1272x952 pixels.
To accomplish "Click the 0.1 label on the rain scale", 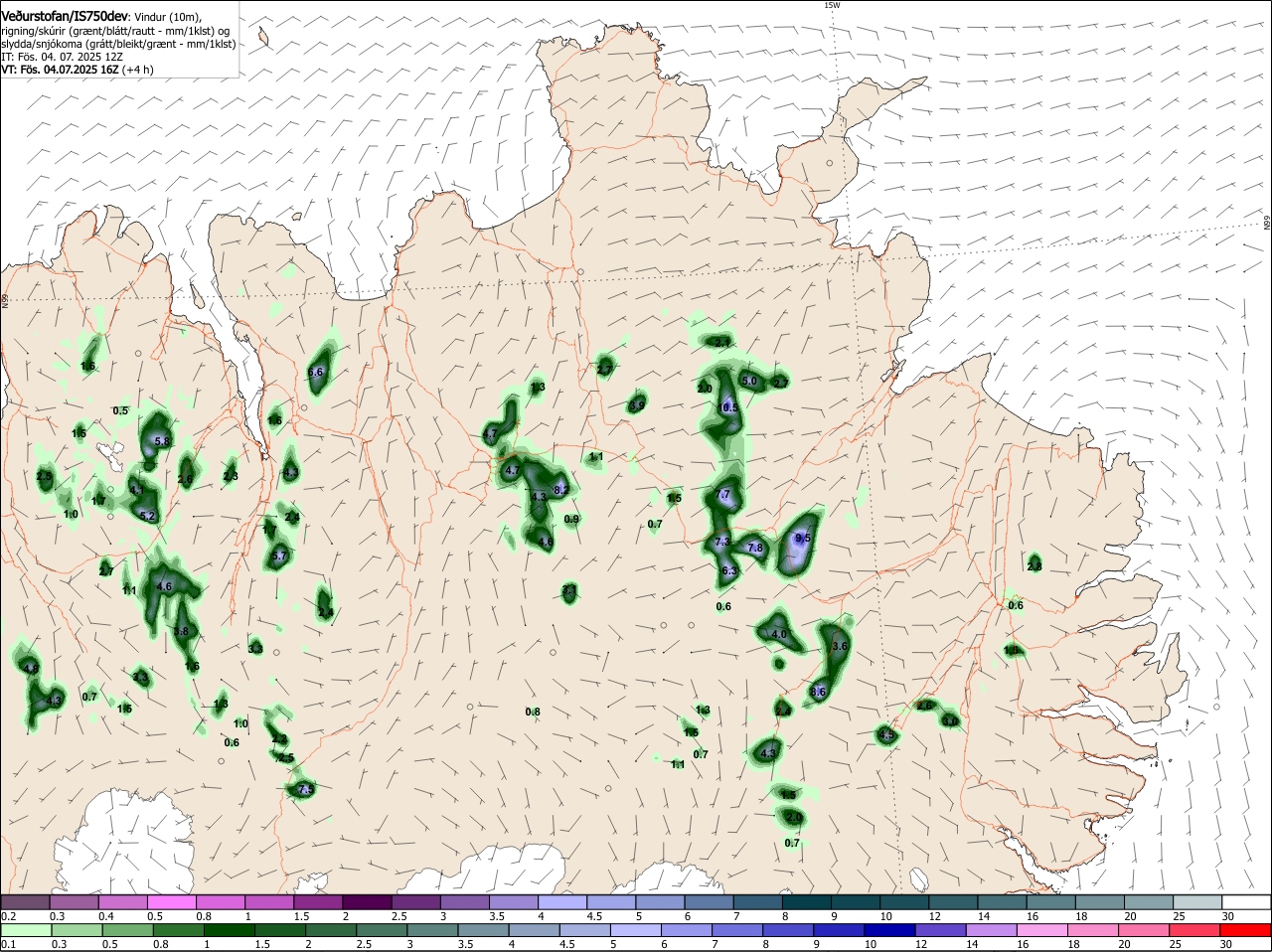I will (x=8, y=944).
